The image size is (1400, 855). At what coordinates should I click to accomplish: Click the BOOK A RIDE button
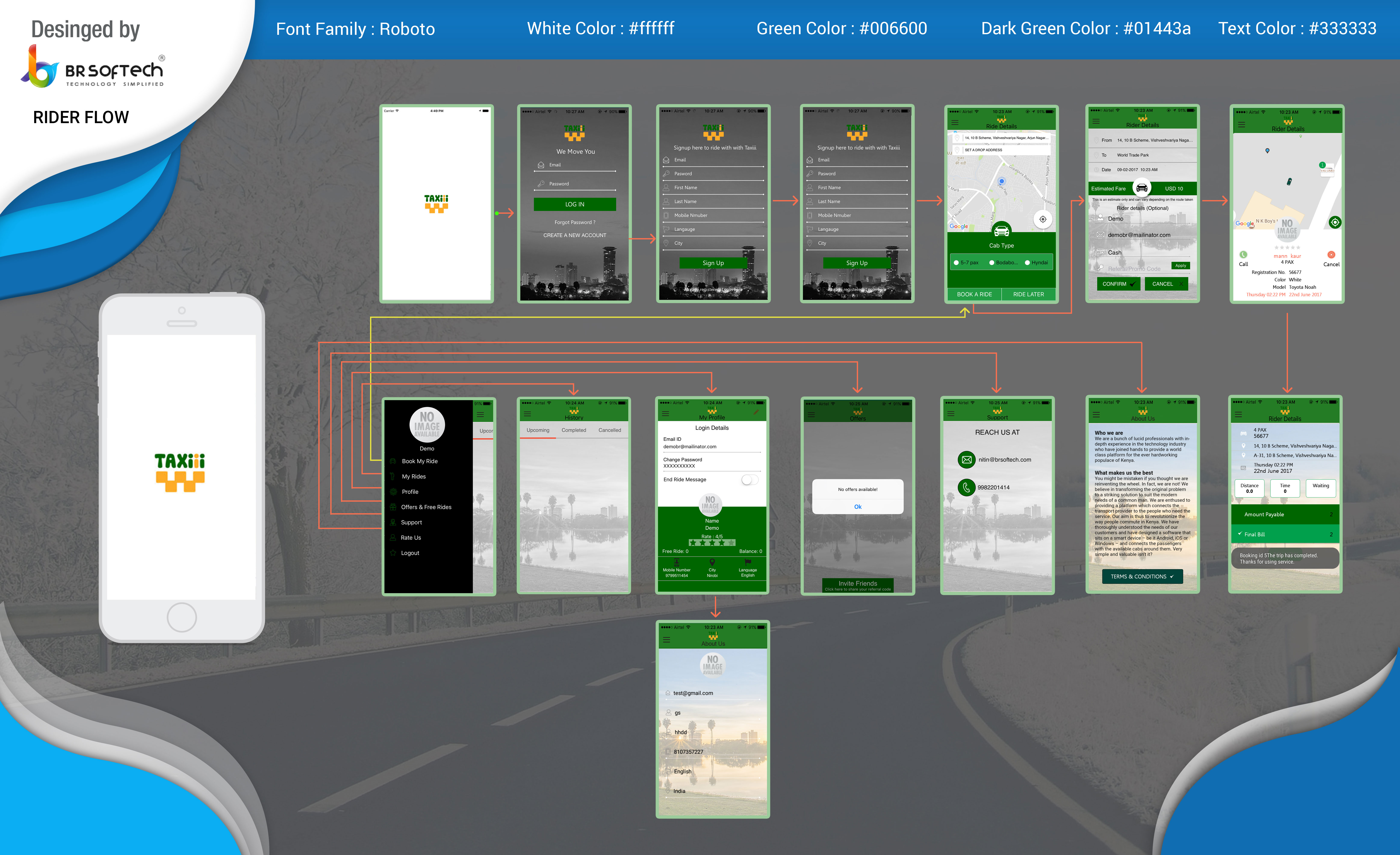(974, 294)
